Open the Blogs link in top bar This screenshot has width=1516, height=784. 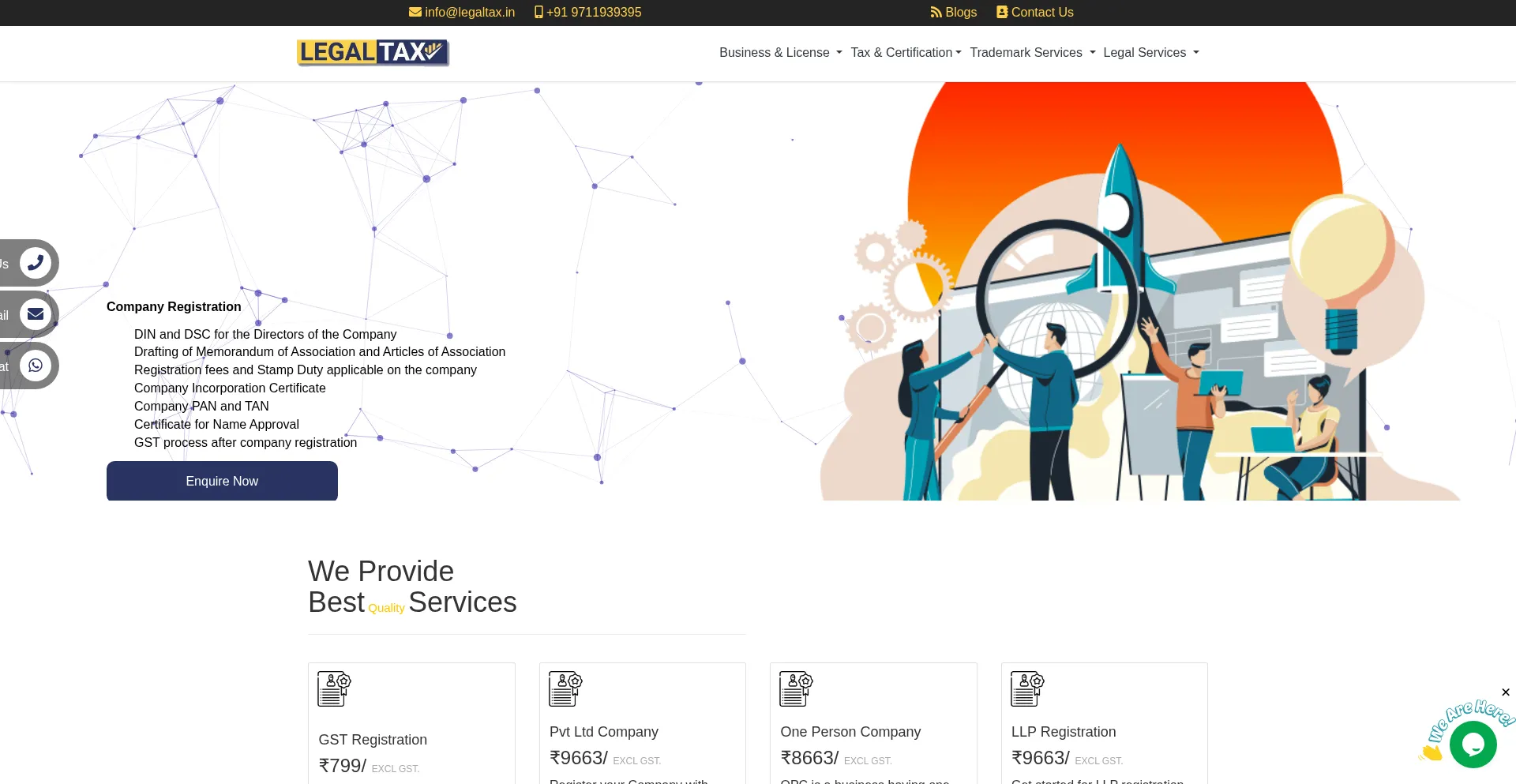click(x=954, y=13)
